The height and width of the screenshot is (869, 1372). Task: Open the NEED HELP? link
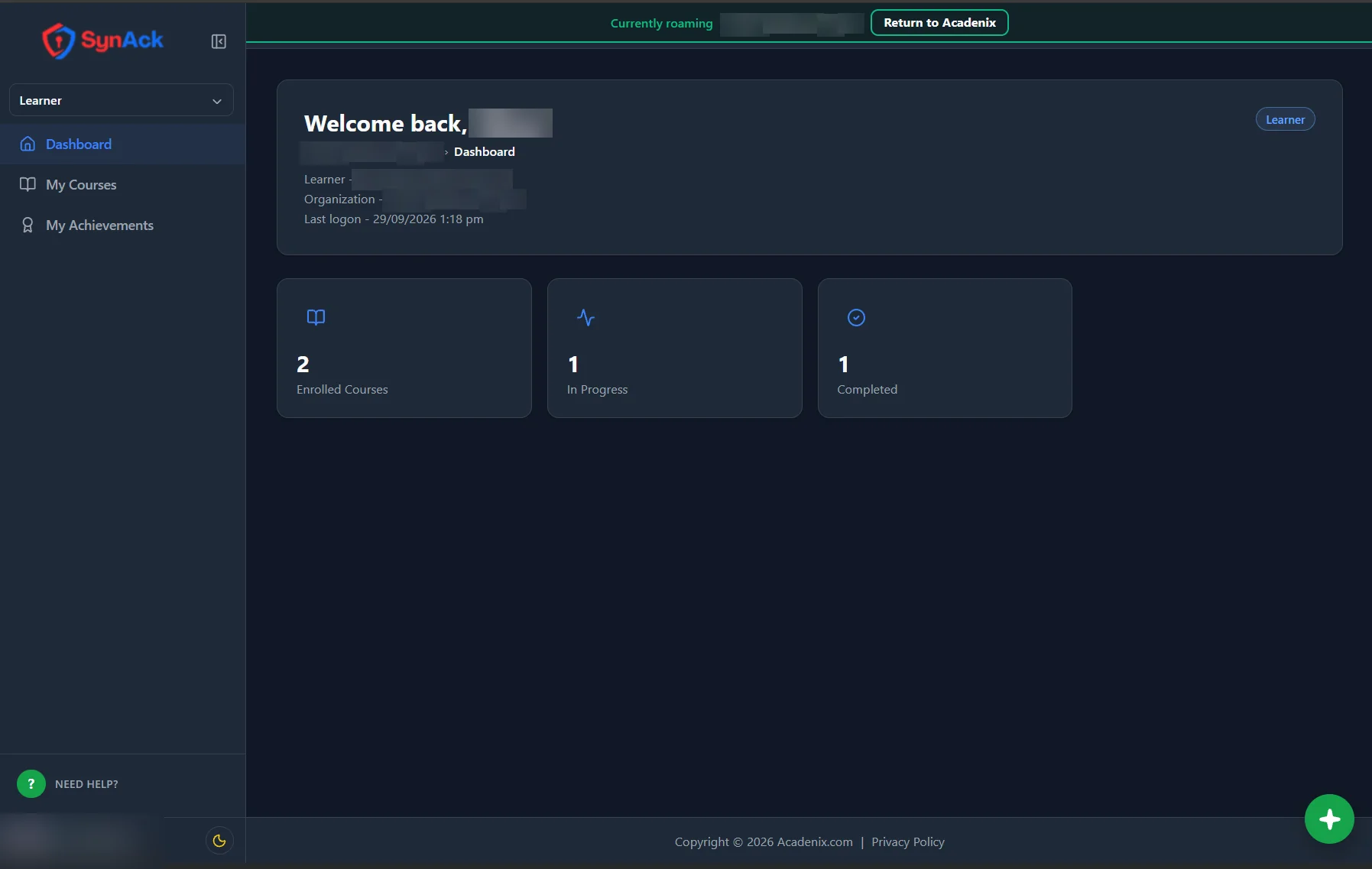(86, 784)
